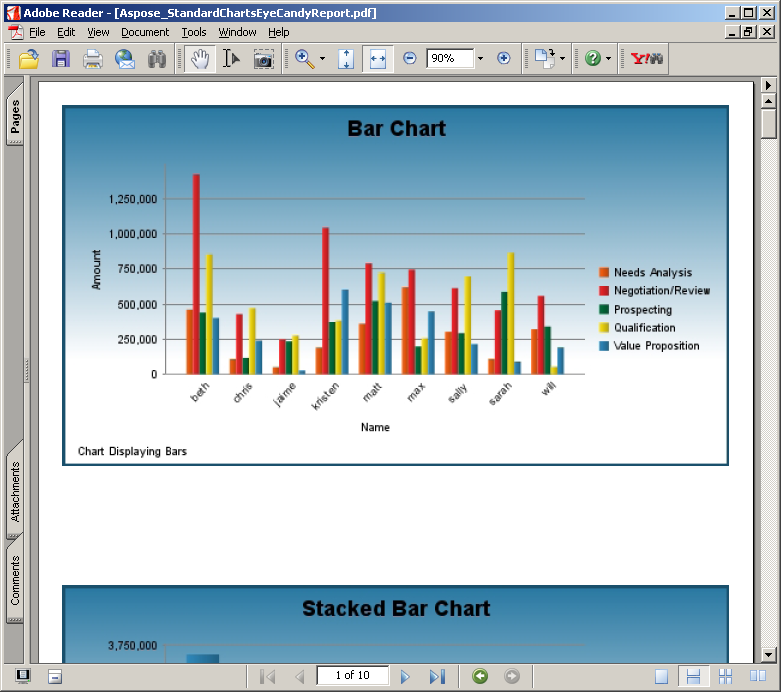Open the zoom percentage dropdown arrow
The width and height of the screenshot is (781, 692).
pyautogui.click(x=480, y=59)
